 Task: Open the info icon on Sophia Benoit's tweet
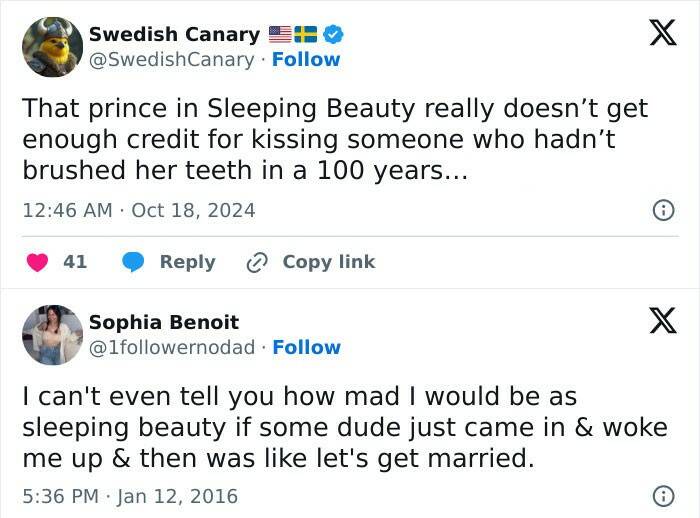(662, 495)
